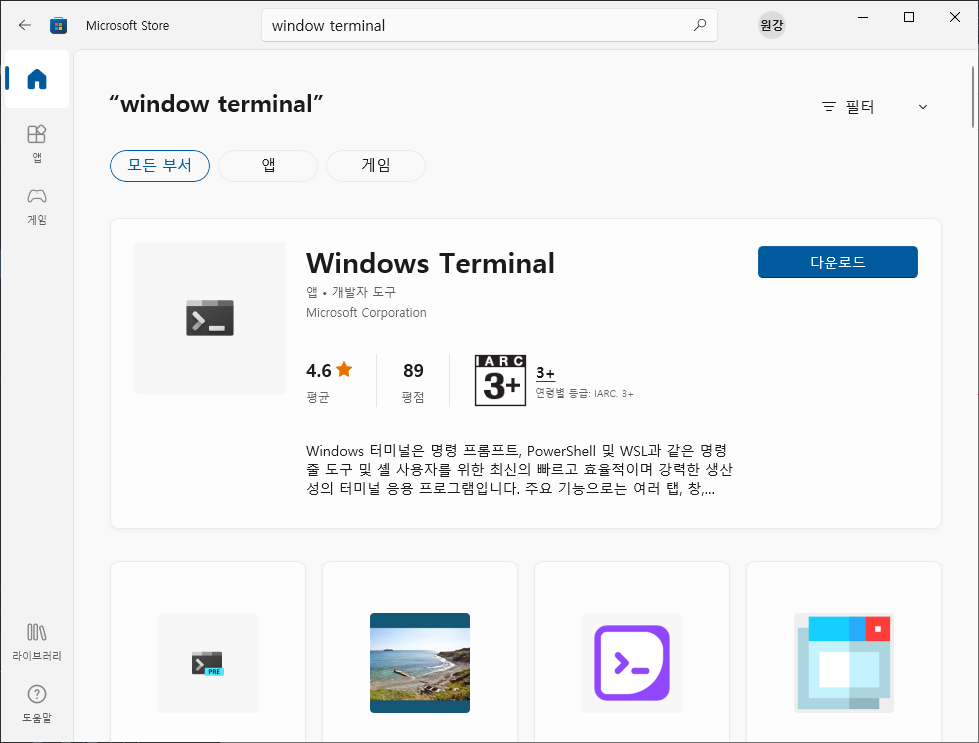The height and width of the screenshot is (743, 979).
Task: Open the Home section in sidebar
Action: [37, 79]
